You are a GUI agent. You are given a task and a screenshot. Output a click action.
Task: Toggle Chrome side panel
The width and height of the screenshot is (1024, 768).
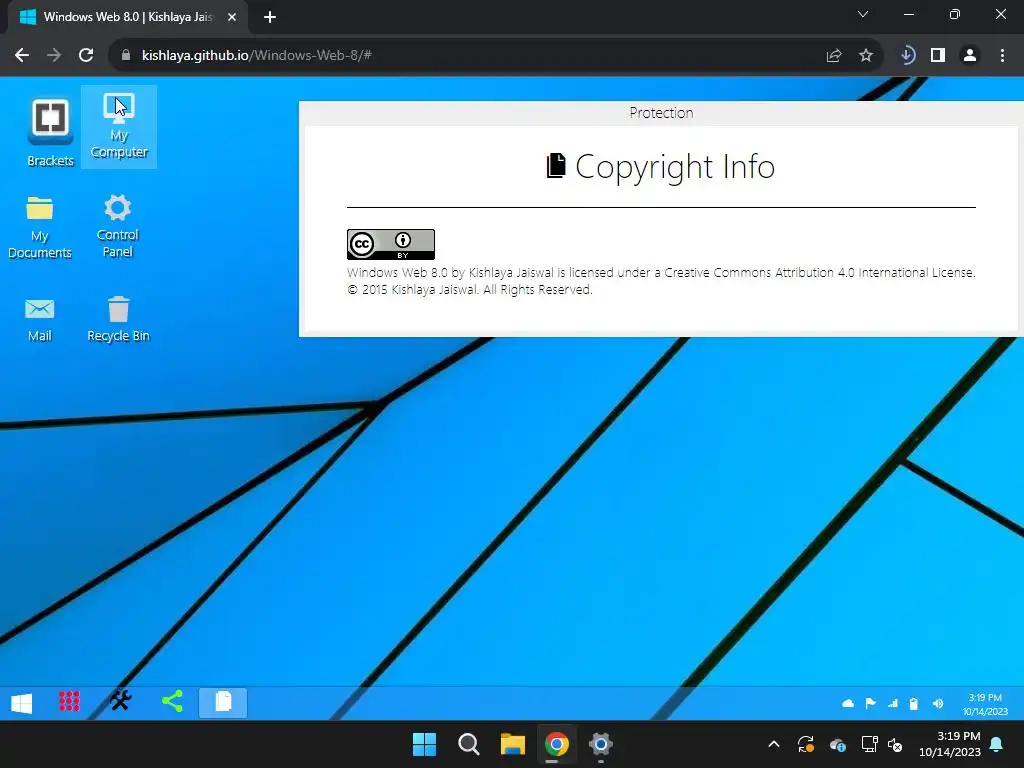938,56
